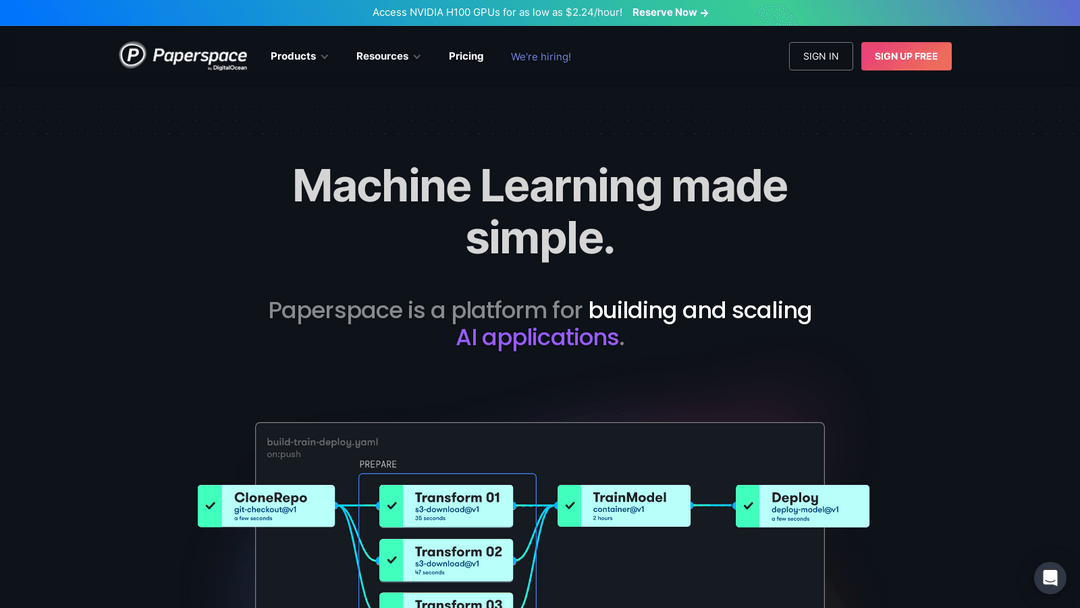Click the Transform 02 checkmark icon

(x=391, y=560)
